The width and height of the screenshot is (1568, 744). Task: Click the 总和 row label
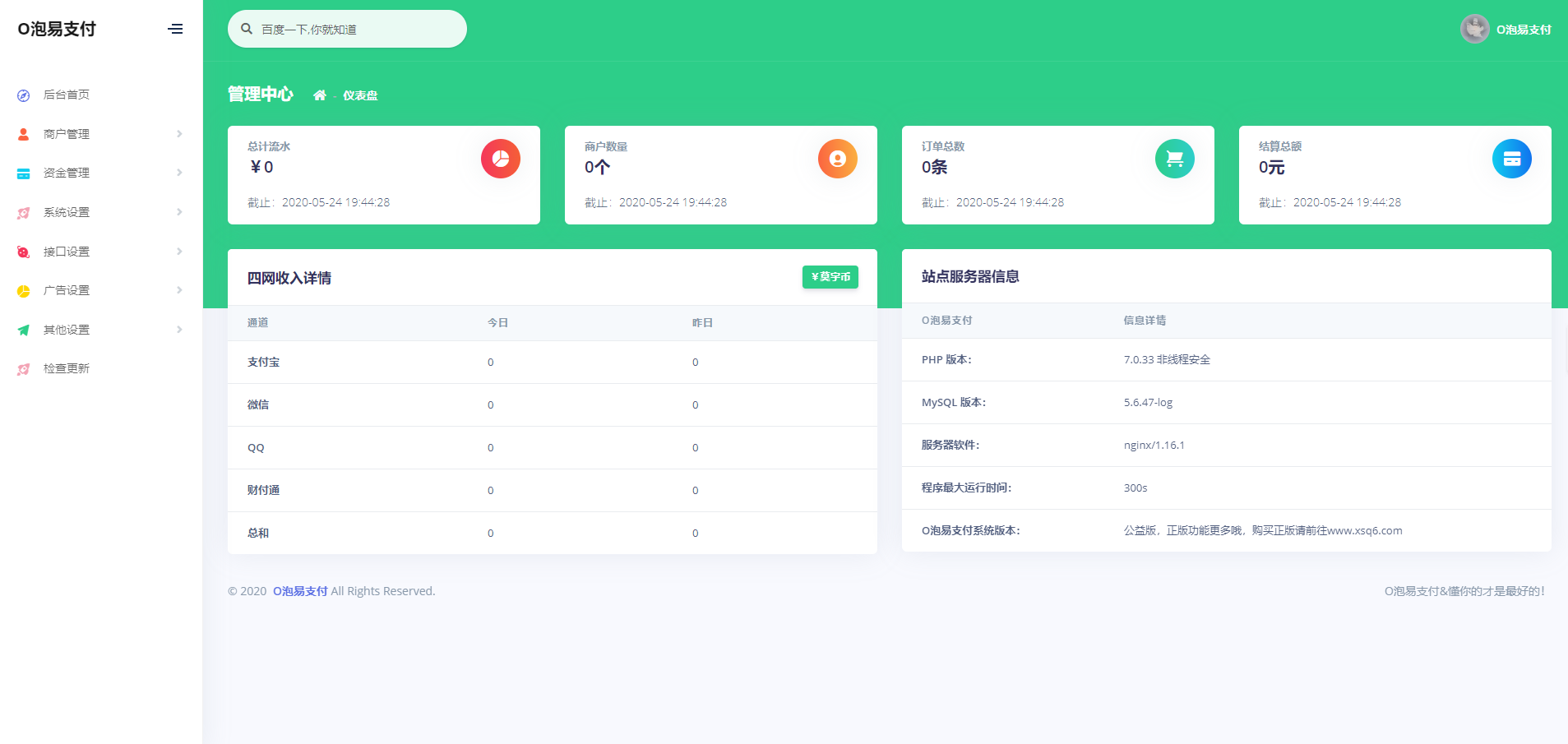(258, 533)
